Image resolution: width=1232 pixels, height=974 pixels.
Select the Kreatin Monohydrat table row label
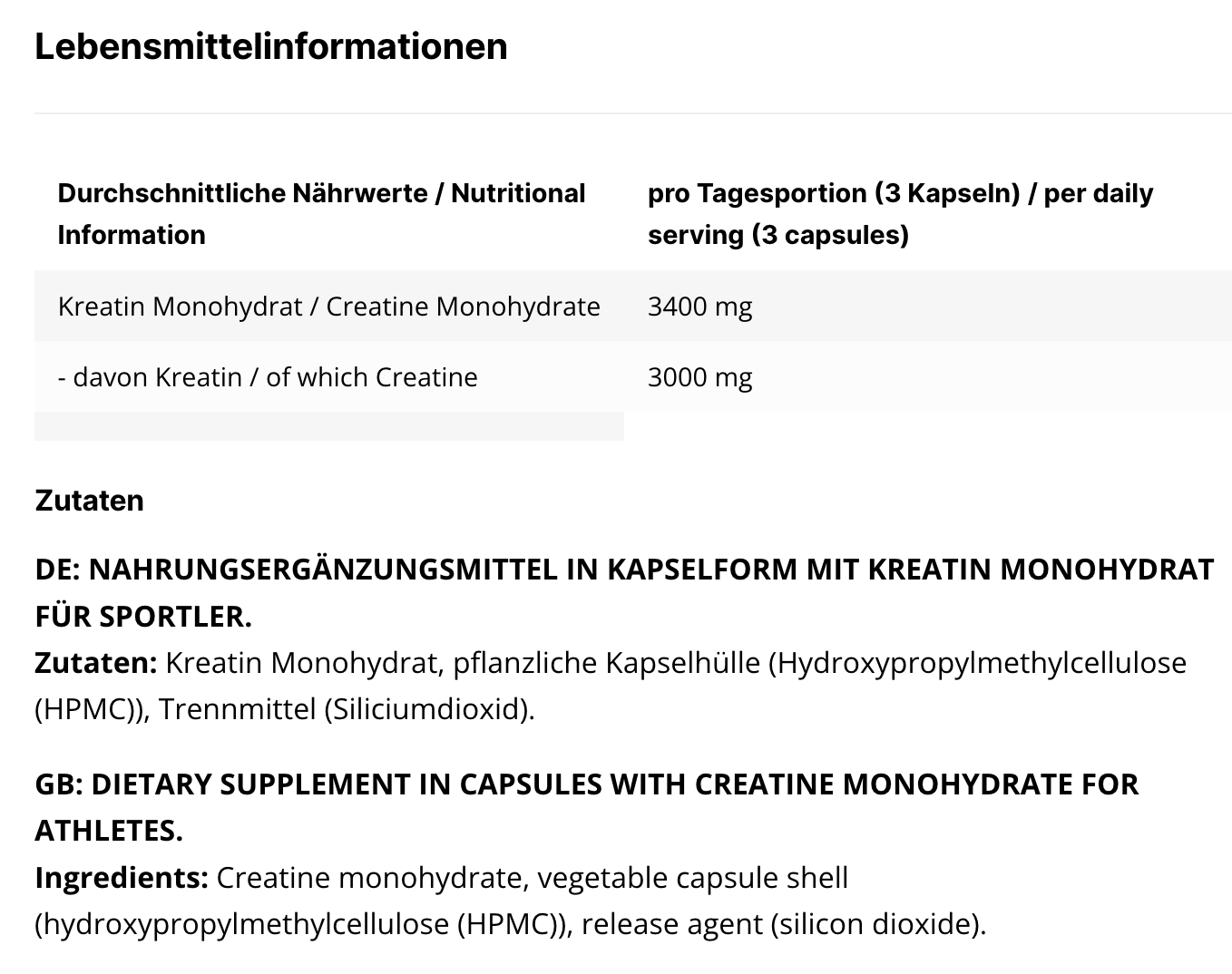point(328,307)
